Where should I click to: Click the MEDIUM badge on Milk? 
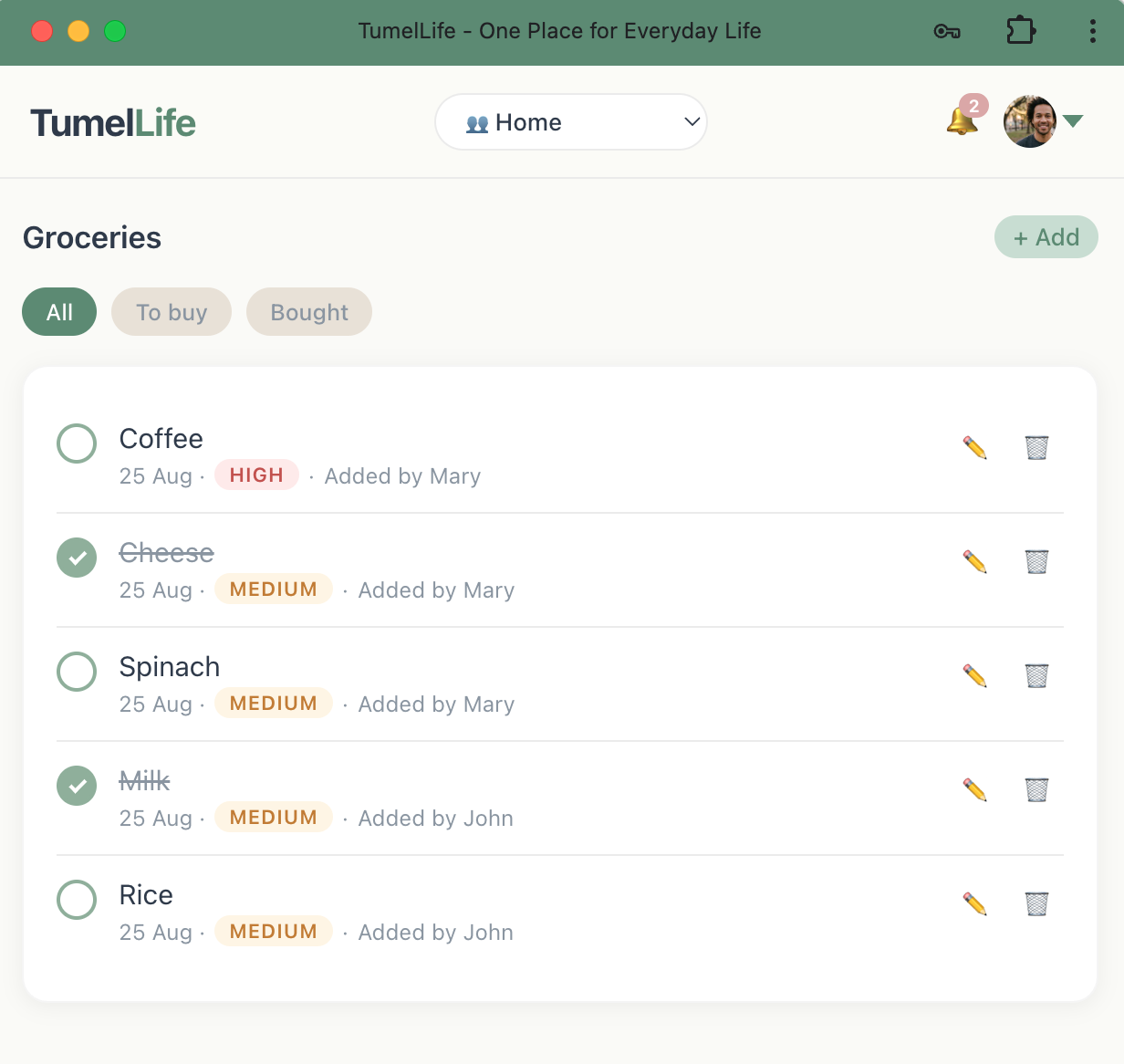274,817
